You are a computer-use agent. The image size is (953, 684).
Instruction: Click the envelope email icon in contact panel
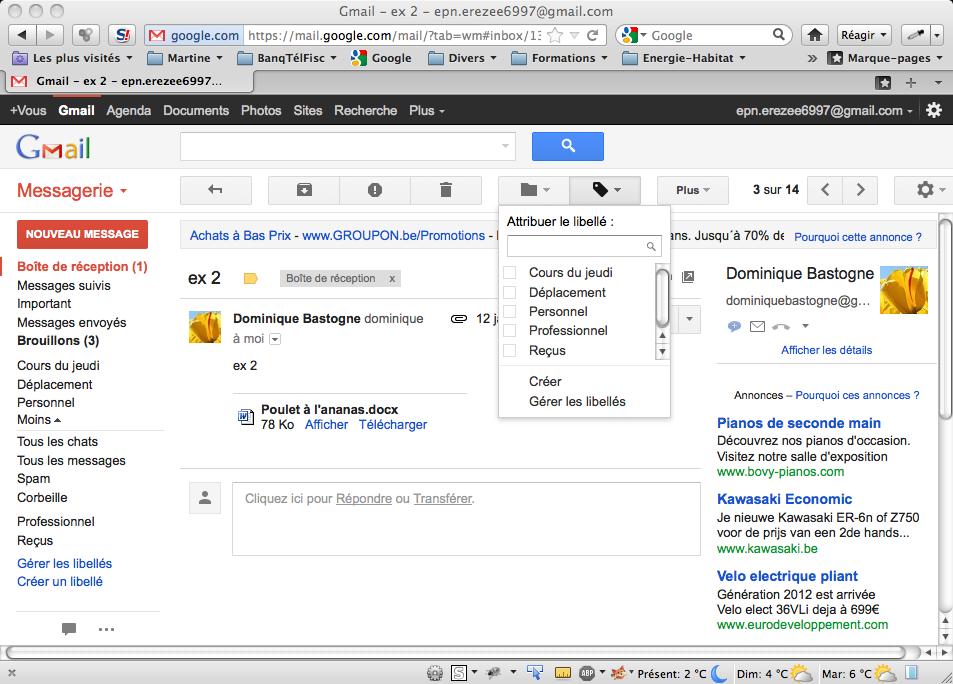[757, 326]
